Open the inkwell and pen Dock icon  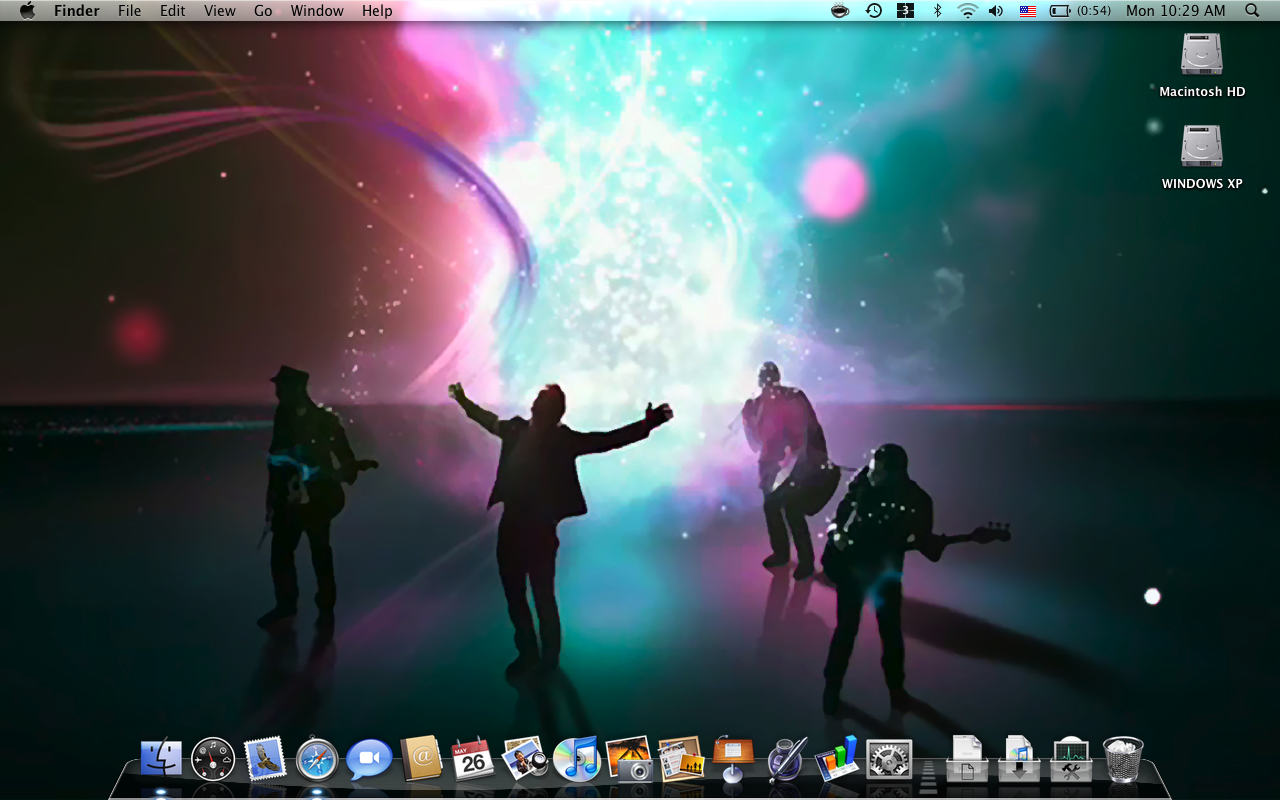(x=785, y=759)
